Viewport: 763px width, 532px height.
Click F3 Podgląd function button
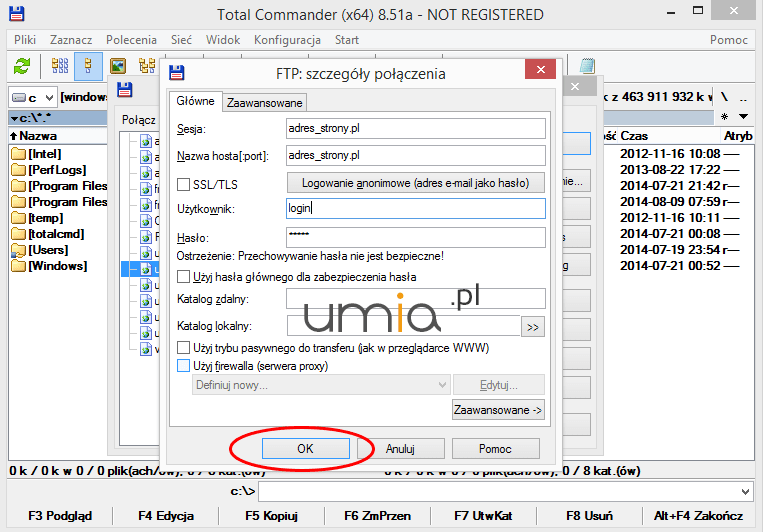60,516
